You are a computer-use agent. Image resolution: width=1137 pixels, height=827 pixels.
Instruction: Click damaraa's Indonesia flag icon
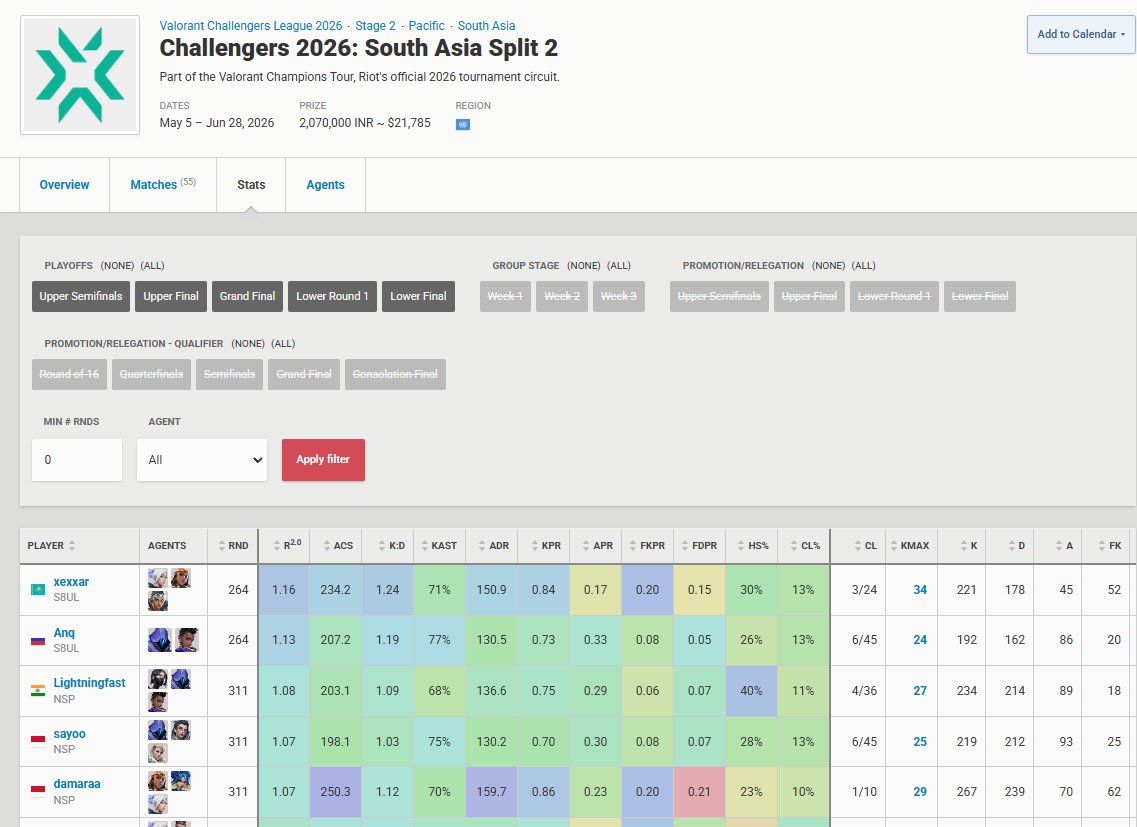click(x=38, y=791)
